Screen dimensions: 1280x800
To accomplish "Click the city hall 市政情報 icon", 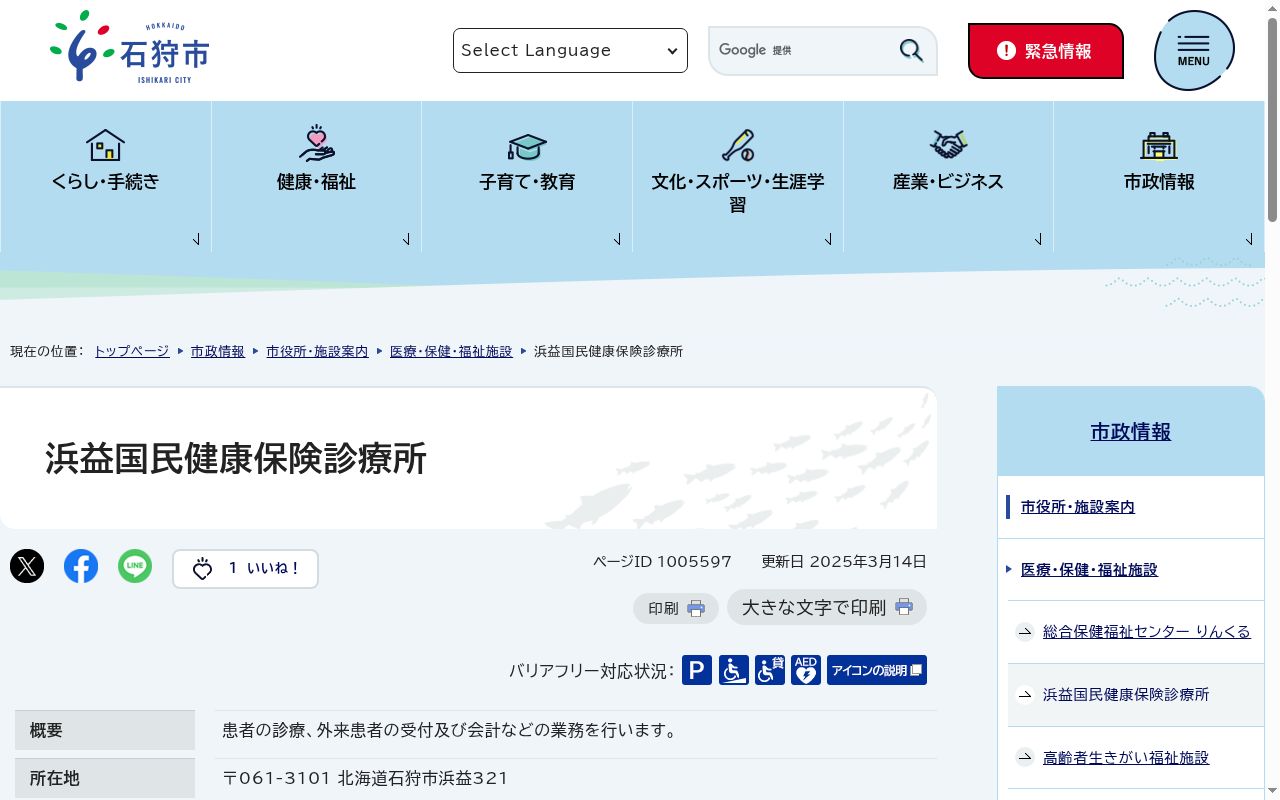I will click(1159, 146).
